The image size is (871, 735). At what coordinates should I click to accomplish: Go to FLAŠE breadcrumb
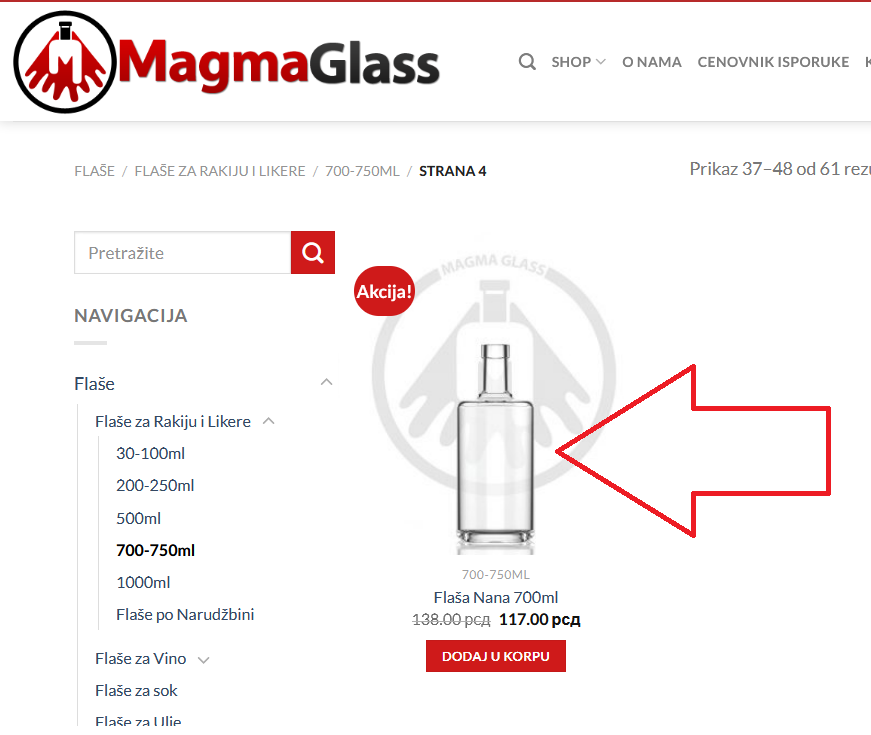94,171
